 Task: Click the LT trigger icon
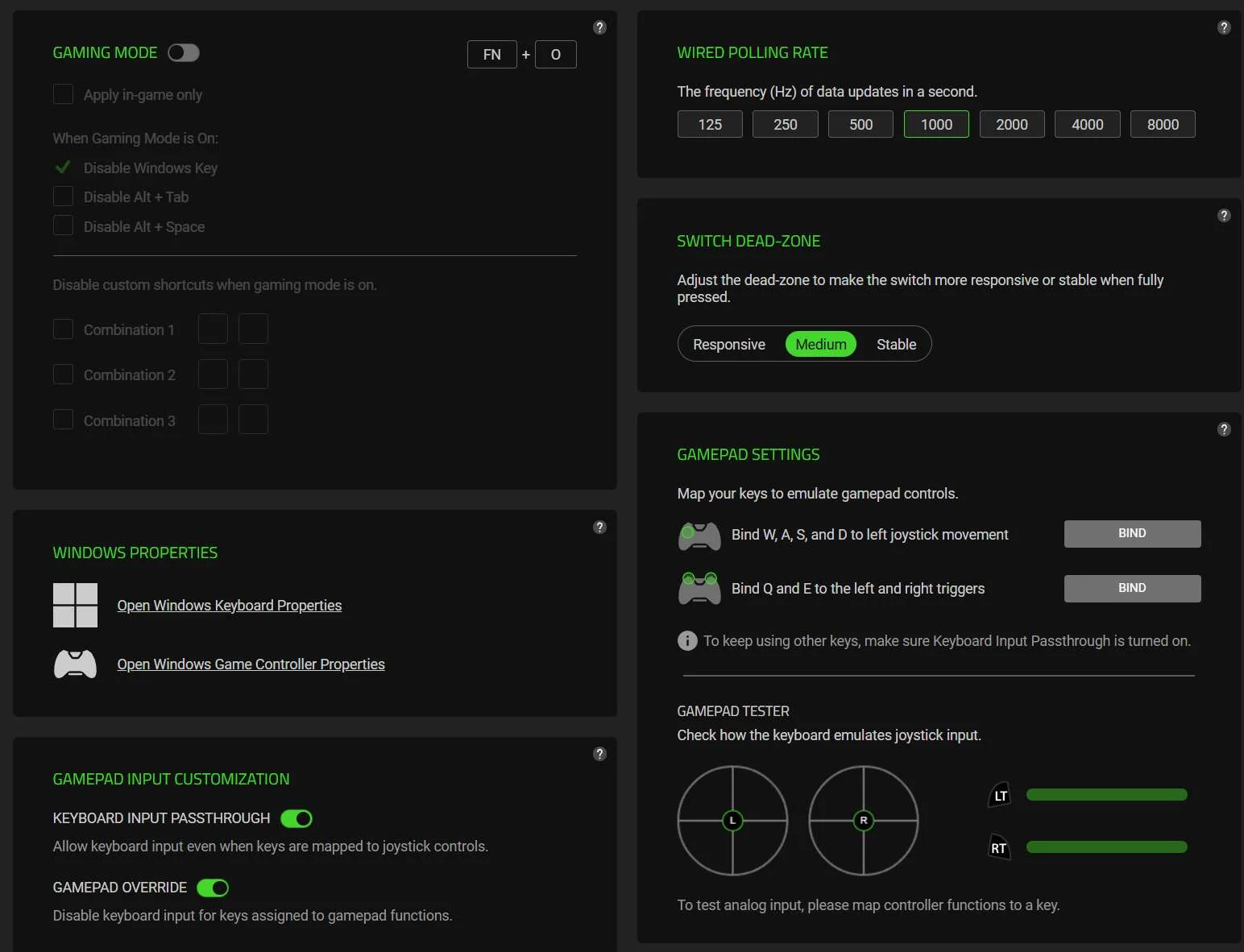[x=1000, y=795]
